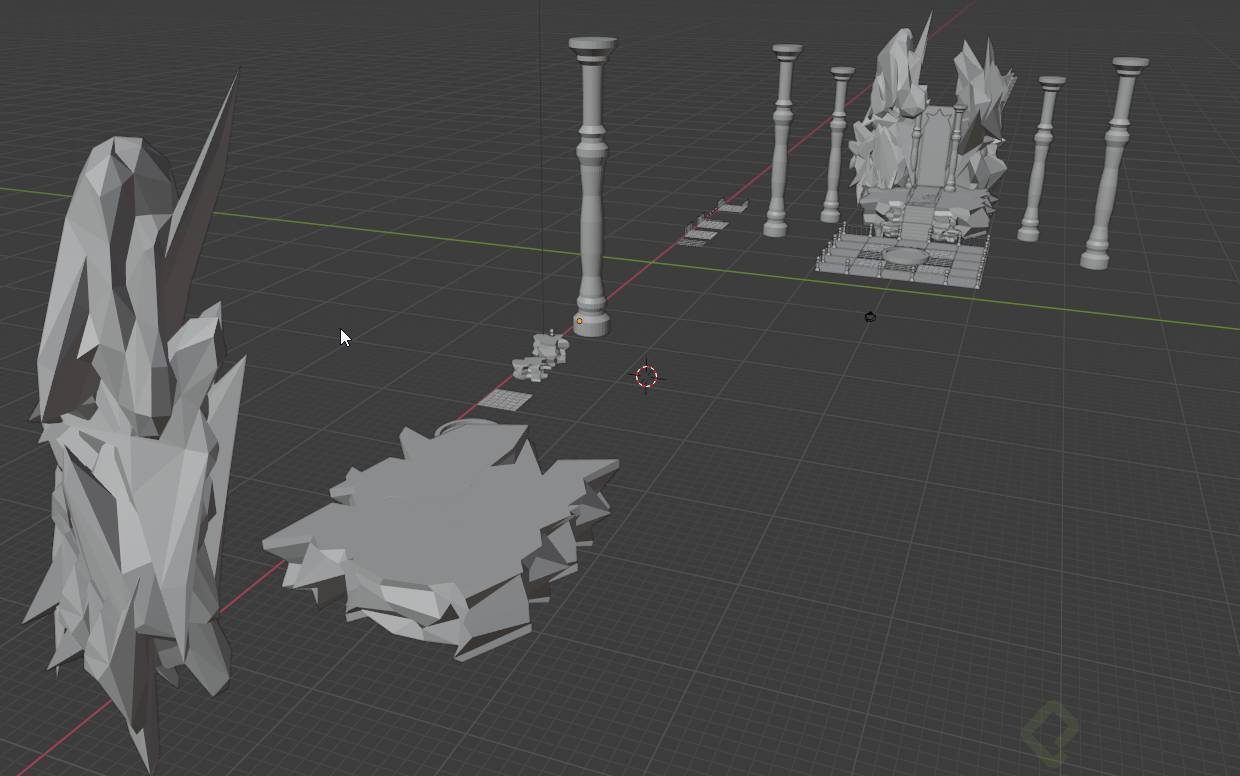Select the small black ring object near center

coord(869,316)
